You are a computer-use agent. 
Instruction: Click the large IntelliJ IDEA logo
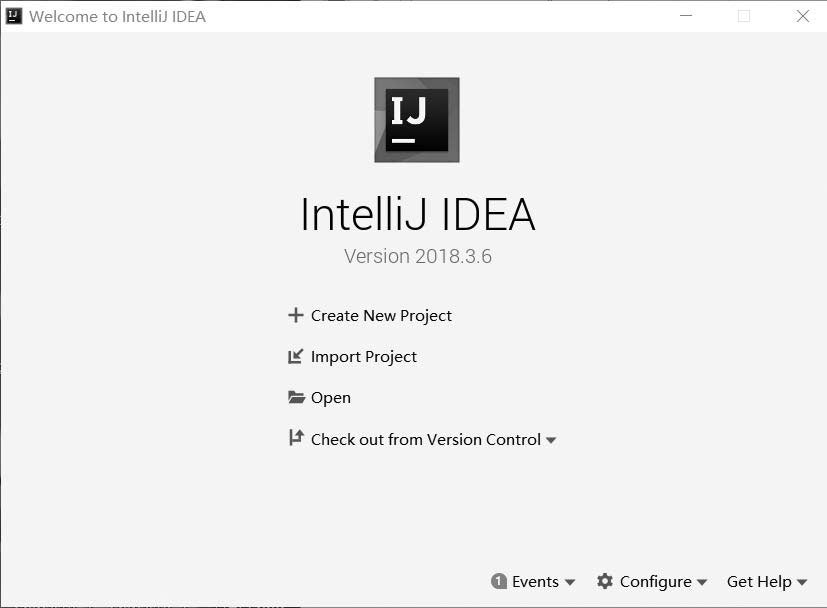point(417,120)
